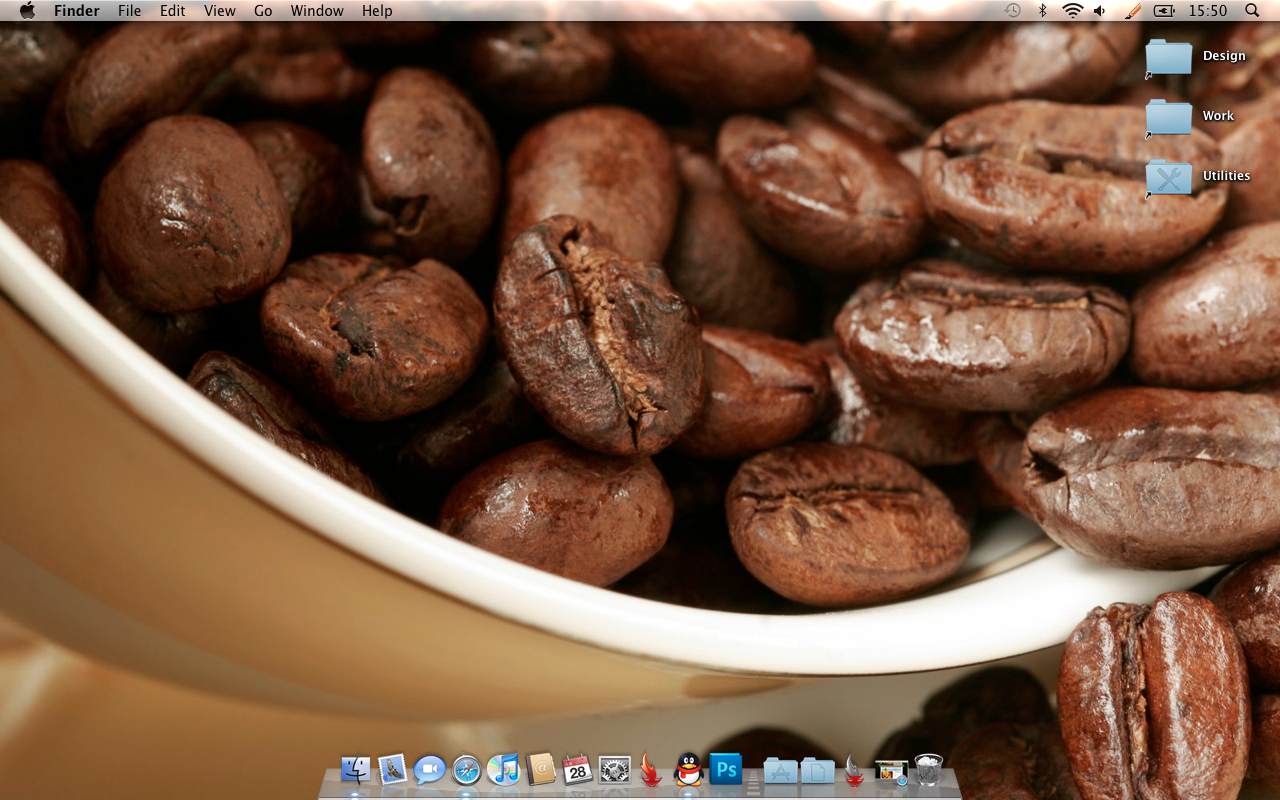Click the red flame arrow Dock icon
Image resolution: width=1280 pixels, height=800 pixels.
651,769
